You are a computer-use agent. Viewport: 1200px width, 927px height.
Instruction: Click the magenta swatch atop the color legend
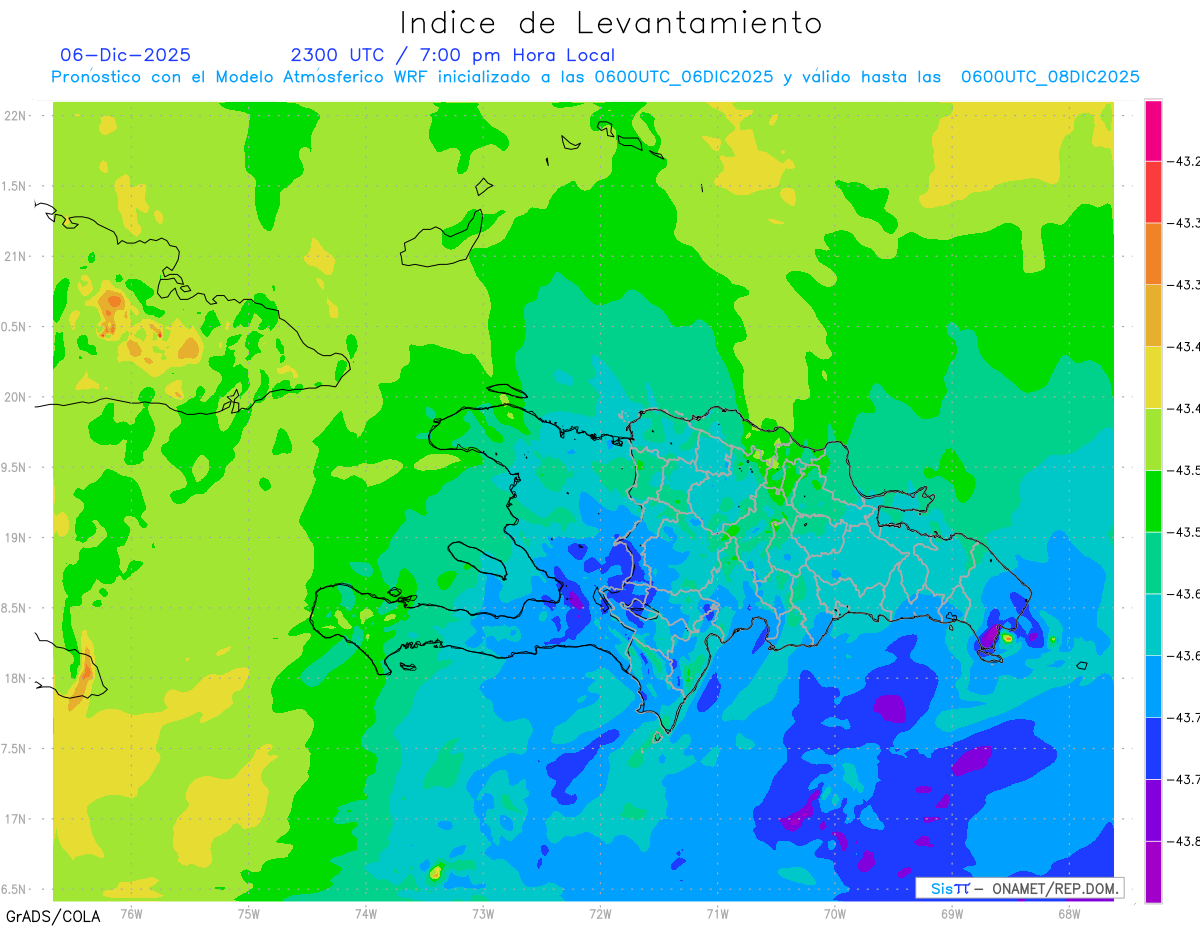point(1153,130)
